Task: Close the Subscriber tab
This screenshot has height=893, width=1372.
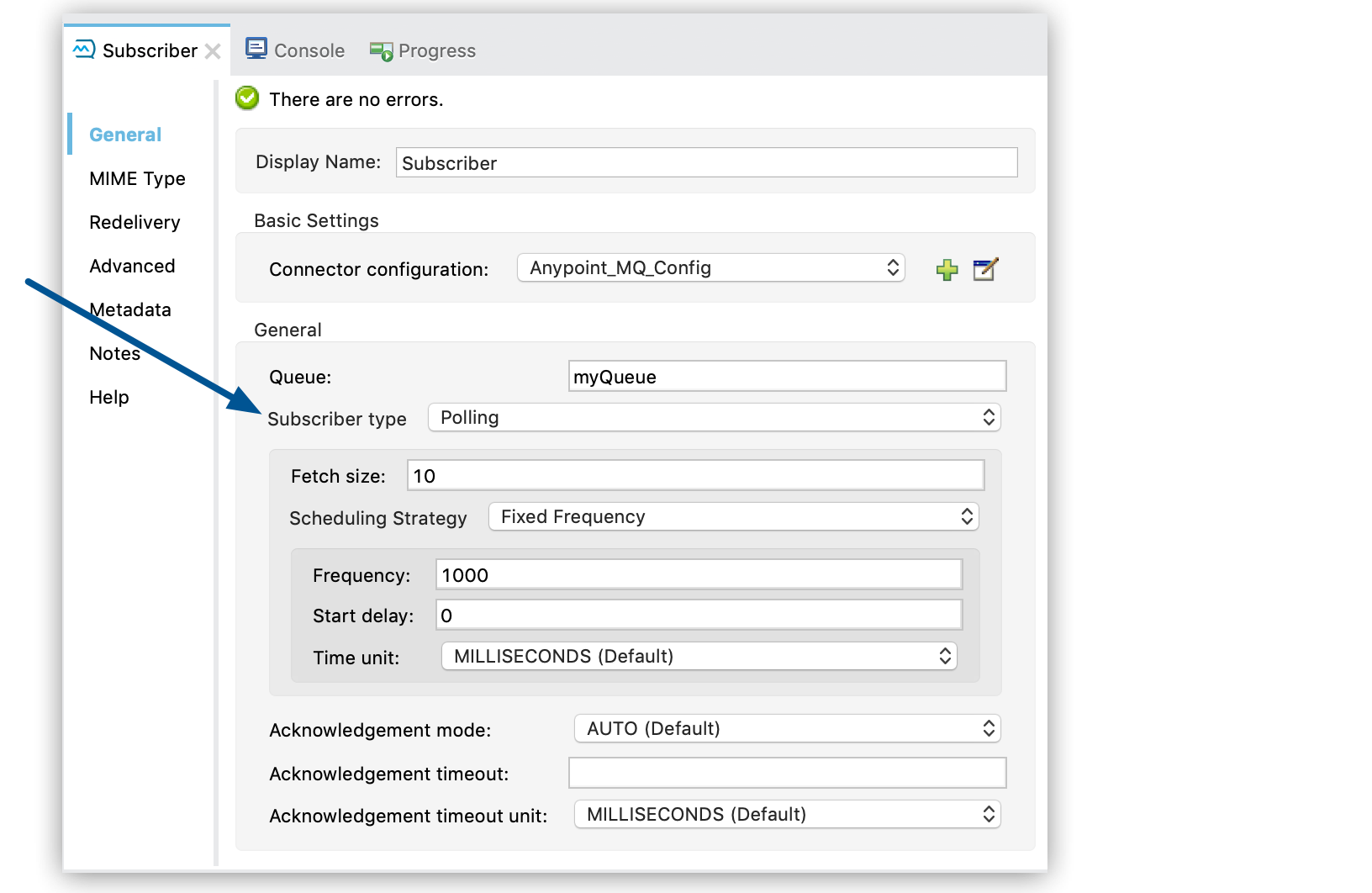Action: pyautogui.click(x=214, y=50)
